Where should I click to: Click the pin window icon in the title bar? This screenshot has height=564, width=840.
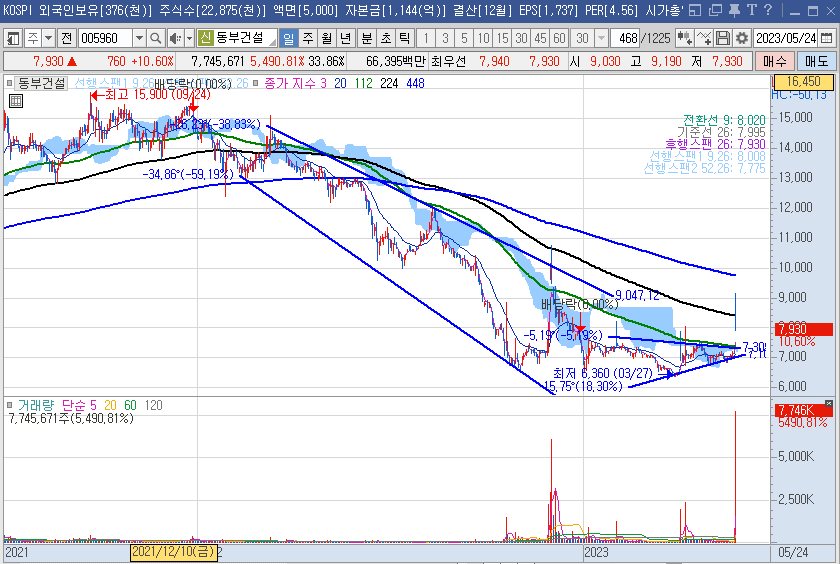[734, 10]
